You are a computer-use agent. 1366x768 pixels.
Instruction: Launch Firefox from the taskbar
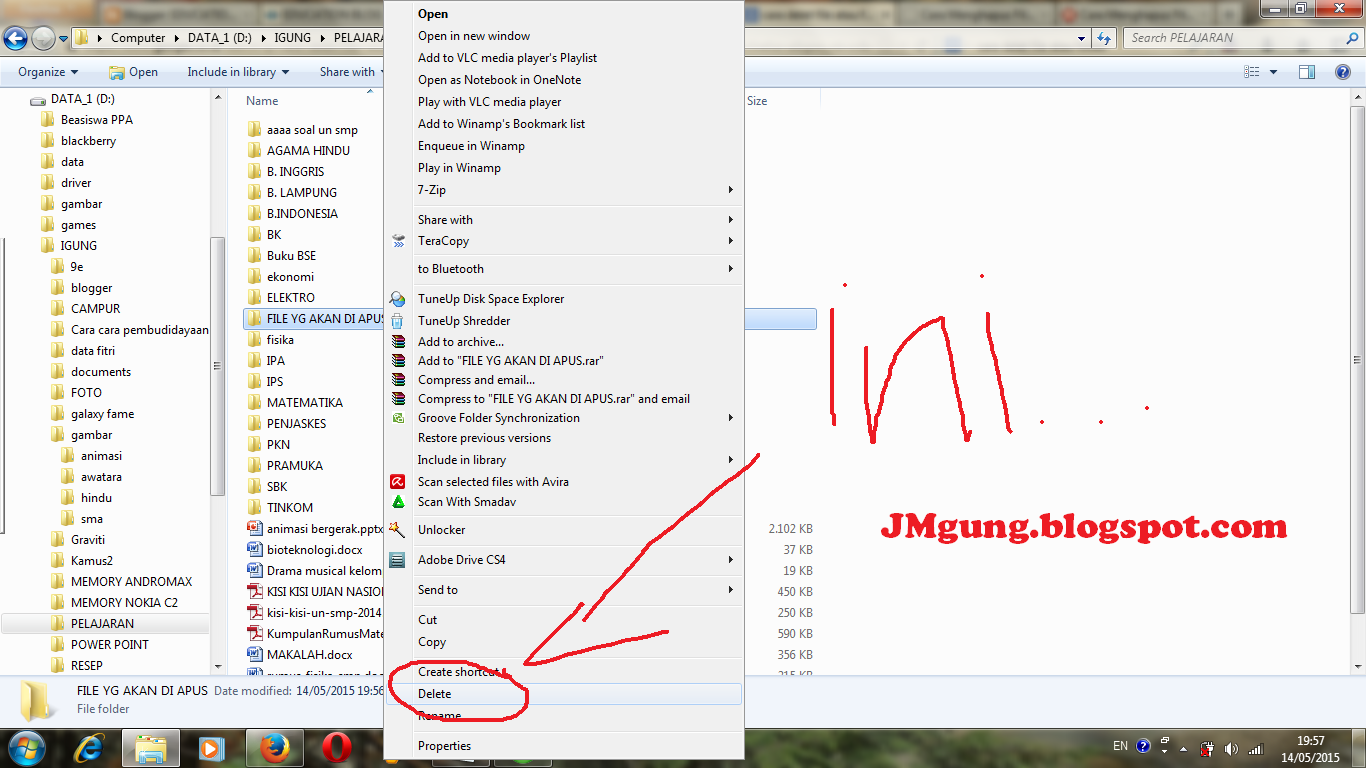pyautogui.click(x=273, y=747)
